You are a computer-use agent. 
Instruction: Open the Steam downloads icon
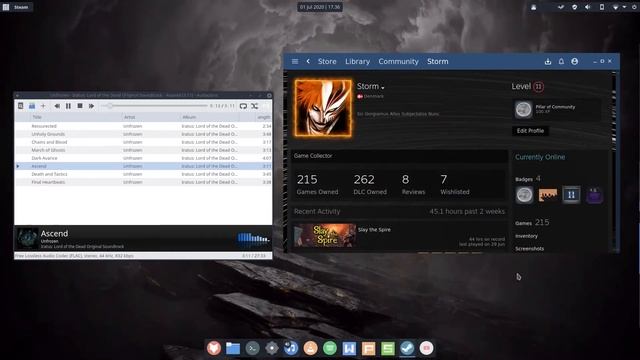pos(548,61)
